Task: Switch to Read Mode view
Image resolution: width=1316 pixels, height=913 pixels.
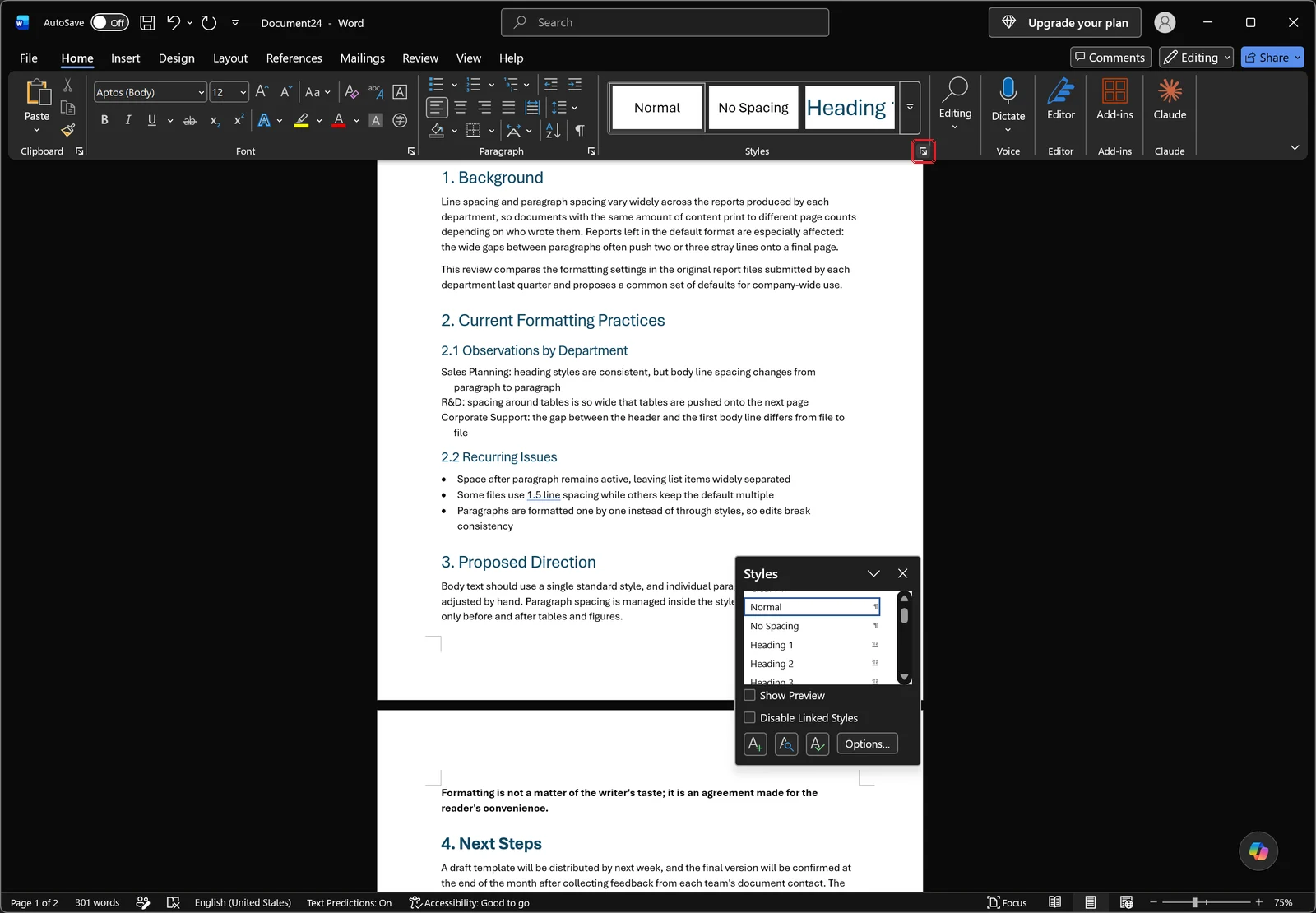Action: (1054, 902)
